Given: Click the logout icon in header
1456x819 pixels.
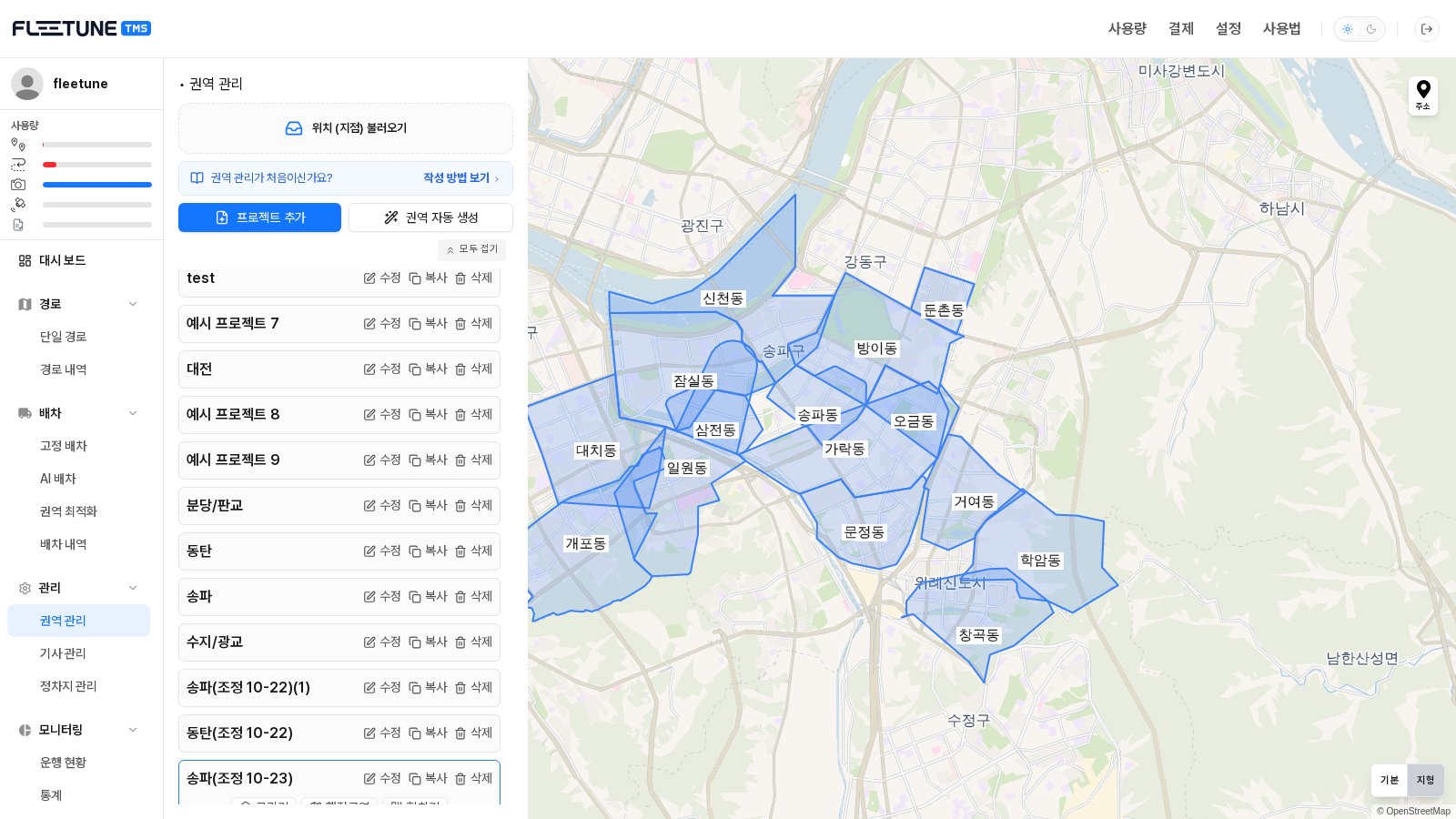Looking at the screenshot, I should coord(1427,29).
